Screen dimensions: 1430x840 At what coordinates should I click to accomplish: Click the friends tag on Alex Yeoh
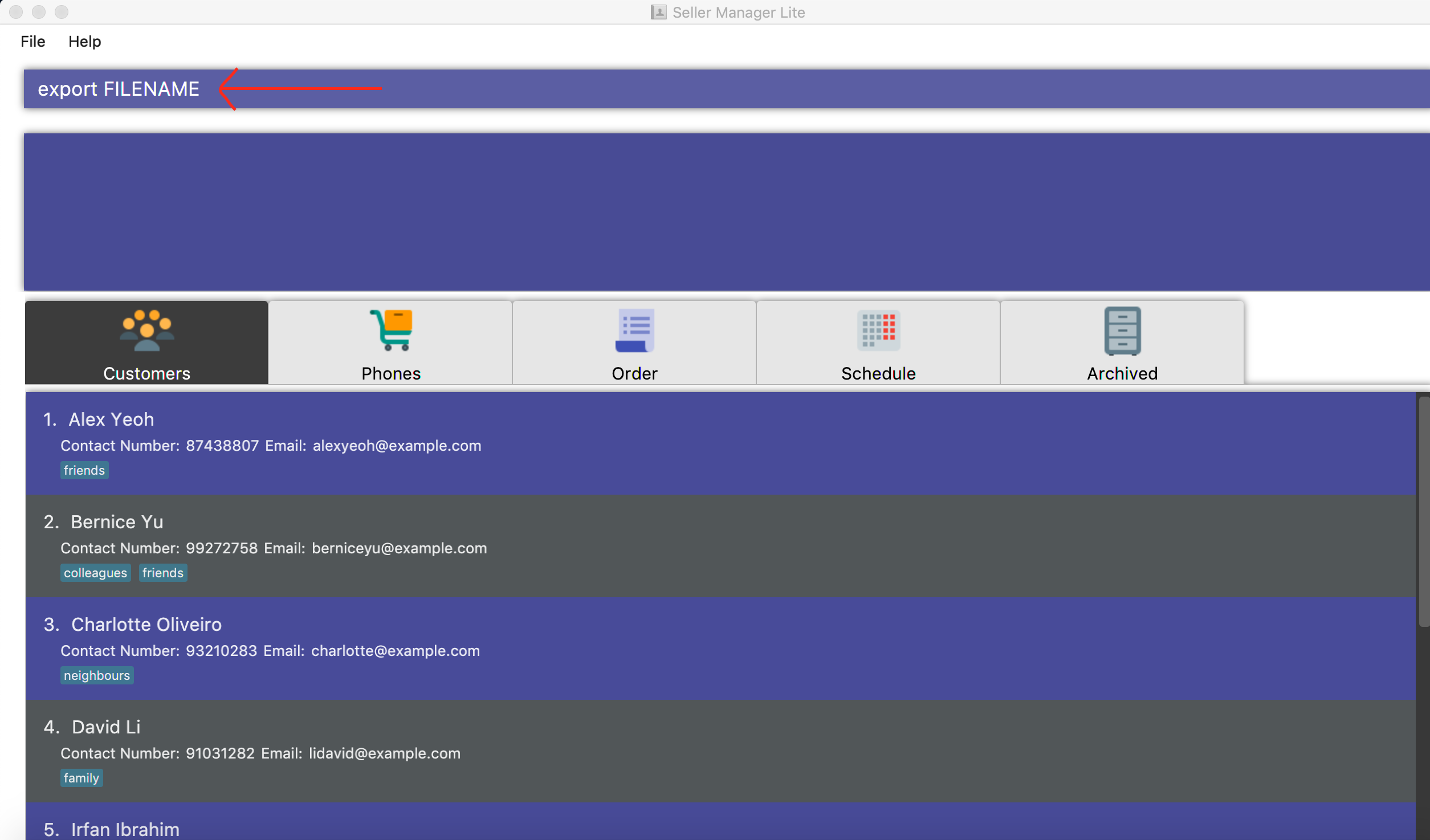coord(84,470)
